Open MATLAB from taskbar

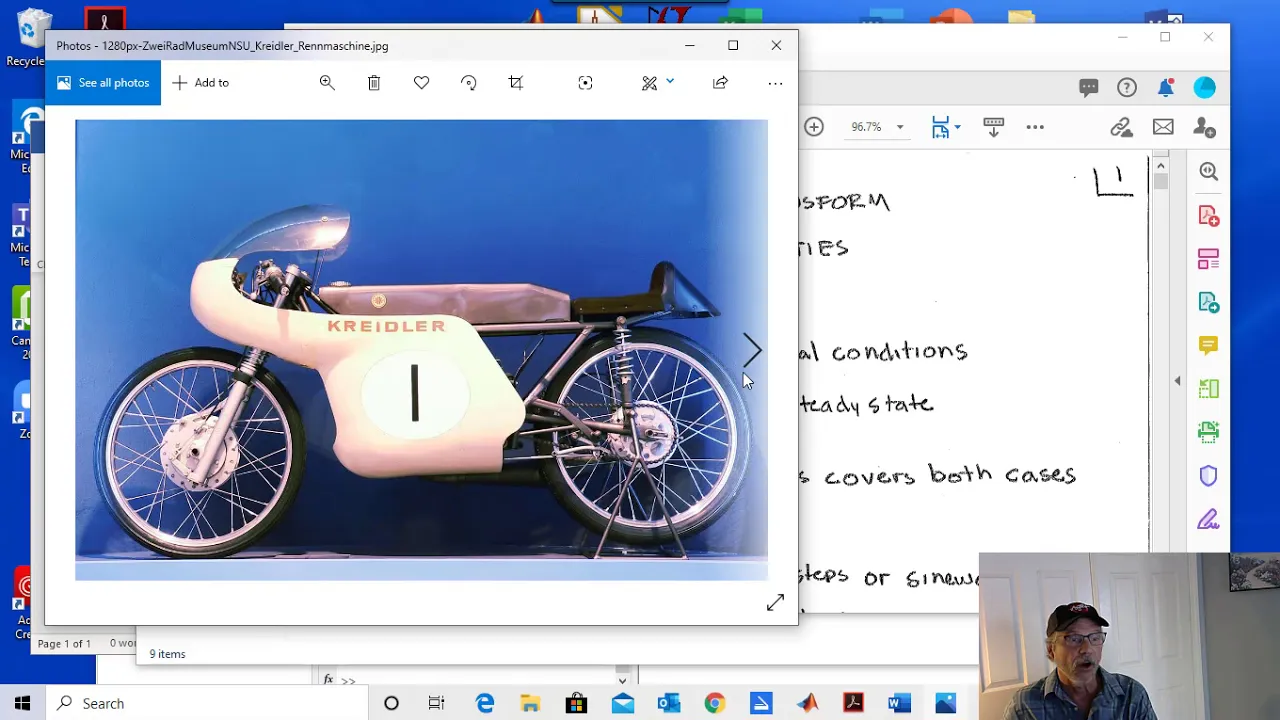(x=807, y=703)
